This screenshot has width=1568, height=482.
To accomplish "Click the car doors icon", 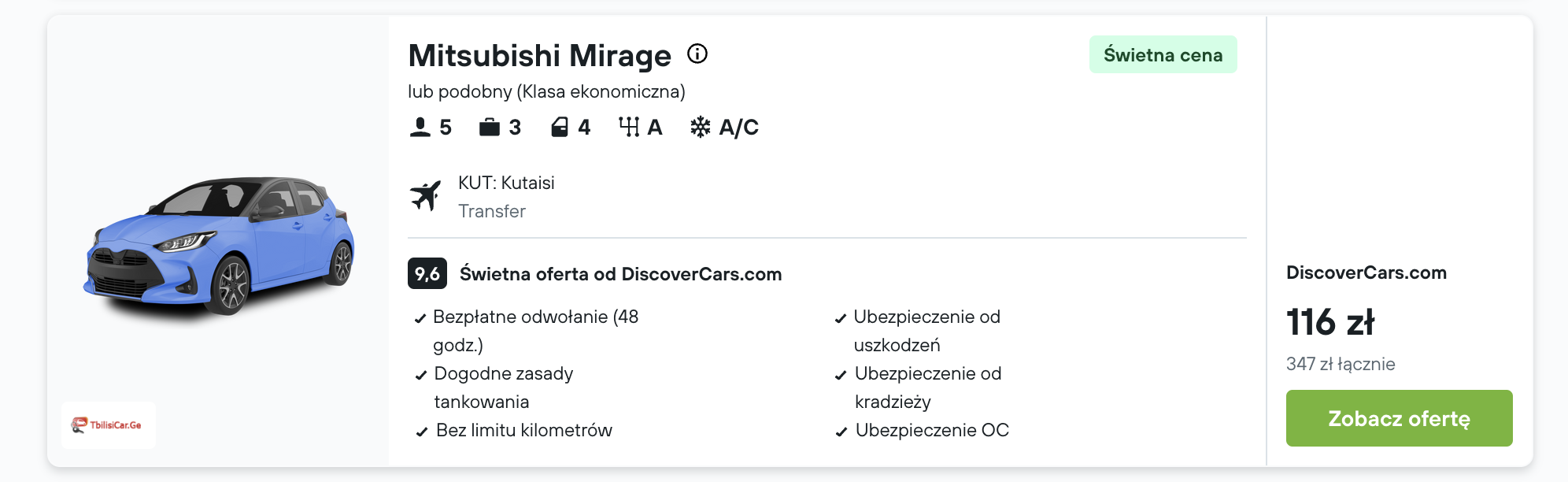I will tap(560, 127).
